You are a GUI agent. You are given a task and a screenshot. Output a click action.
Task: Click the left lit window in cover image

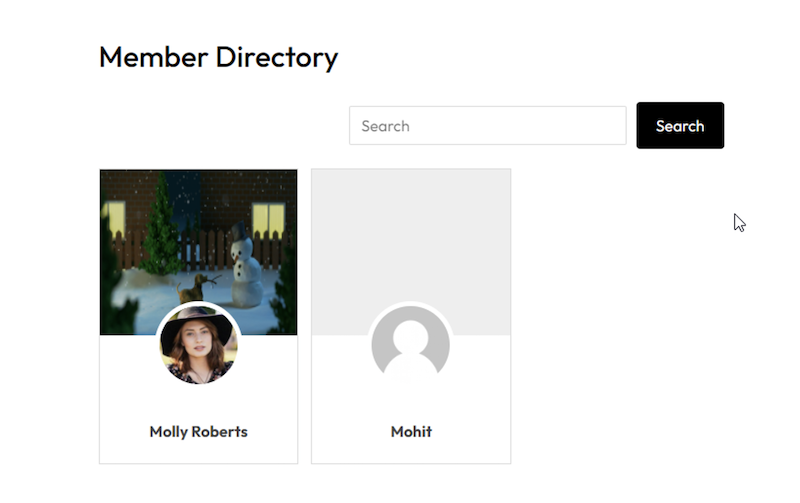pos(113,220)
